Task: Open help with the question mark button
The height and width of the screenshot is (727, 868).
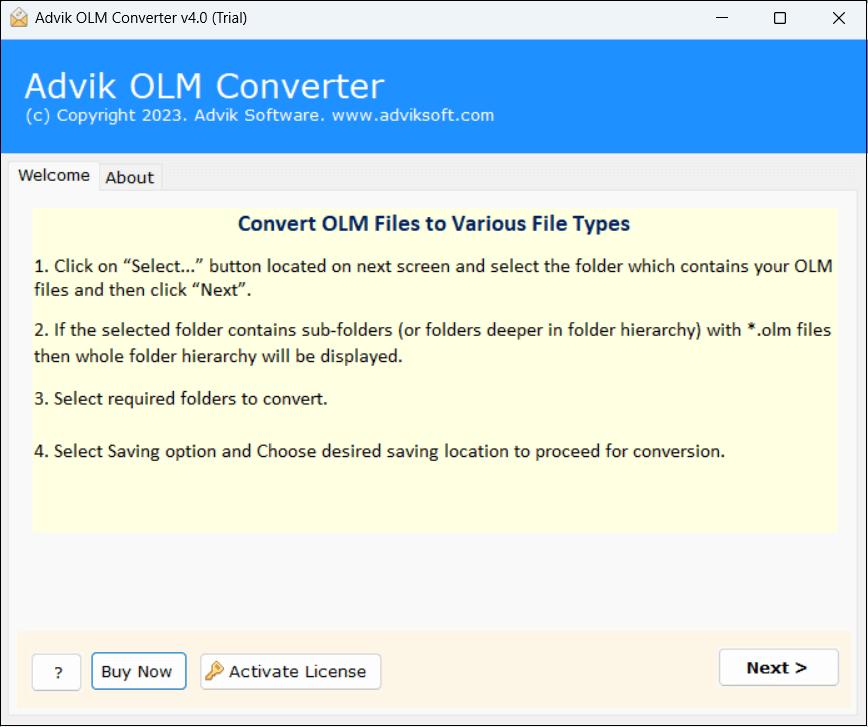Action: (56, 672)
